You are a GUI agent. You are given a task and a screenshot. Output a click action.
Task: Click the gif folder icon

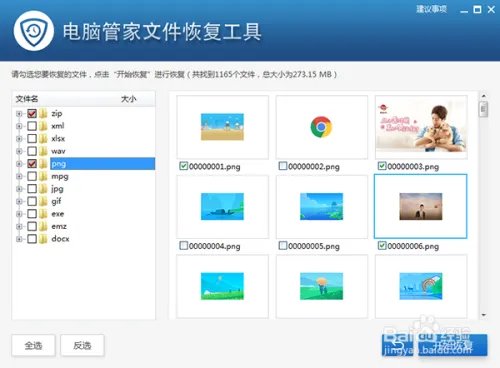click(x=43, y=201)
